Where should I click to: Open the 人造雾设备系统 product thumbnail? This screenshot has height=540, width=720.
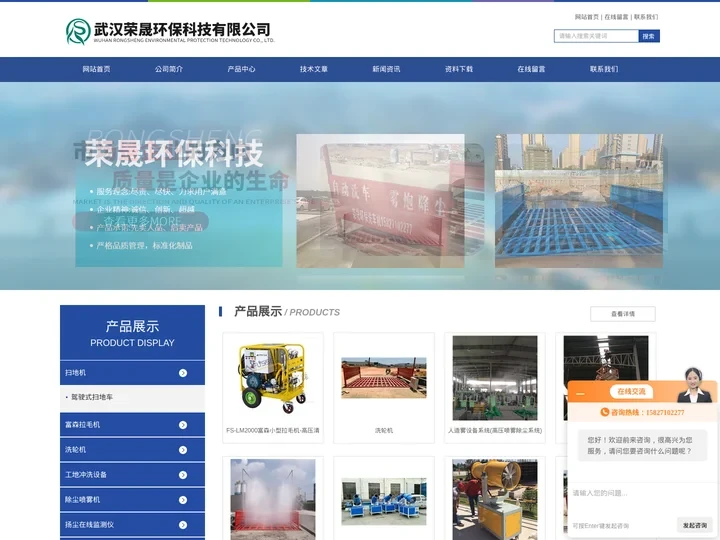click(x=495, y=378)
